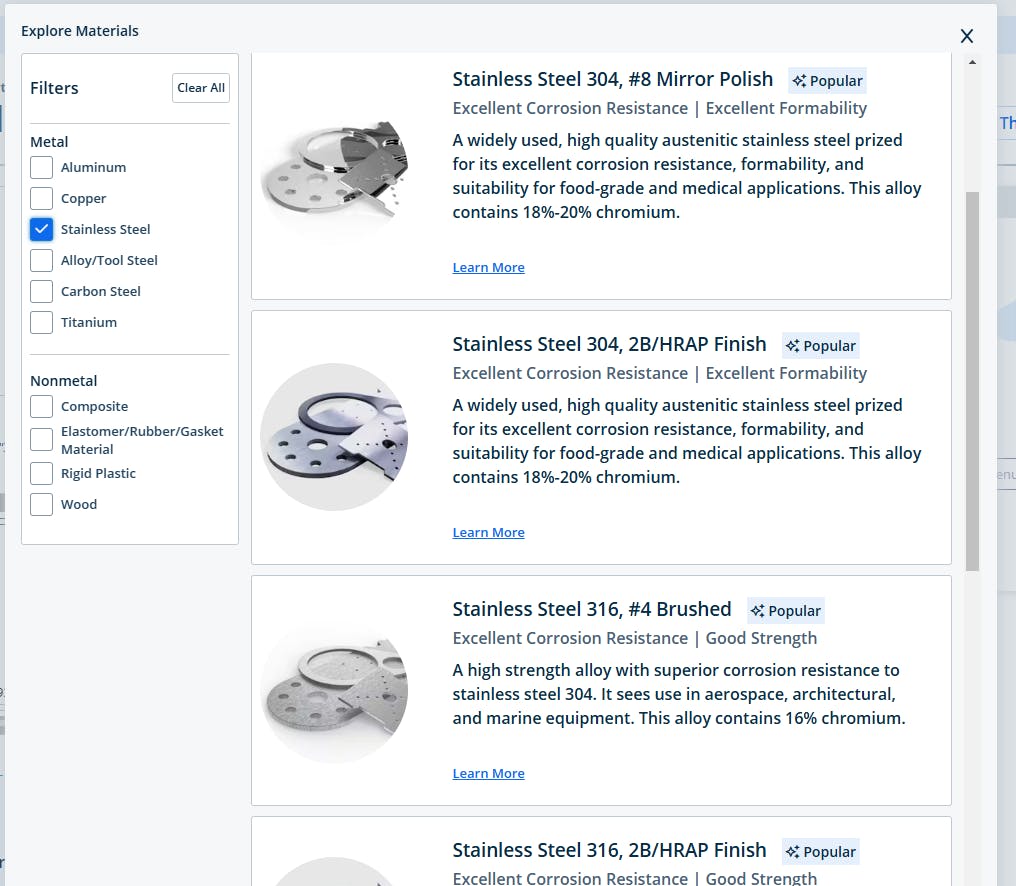Check the Elastomer/Rubber/Gasket Material filter
Viewport: 1016px width, 886px height.
pos(41,440)
